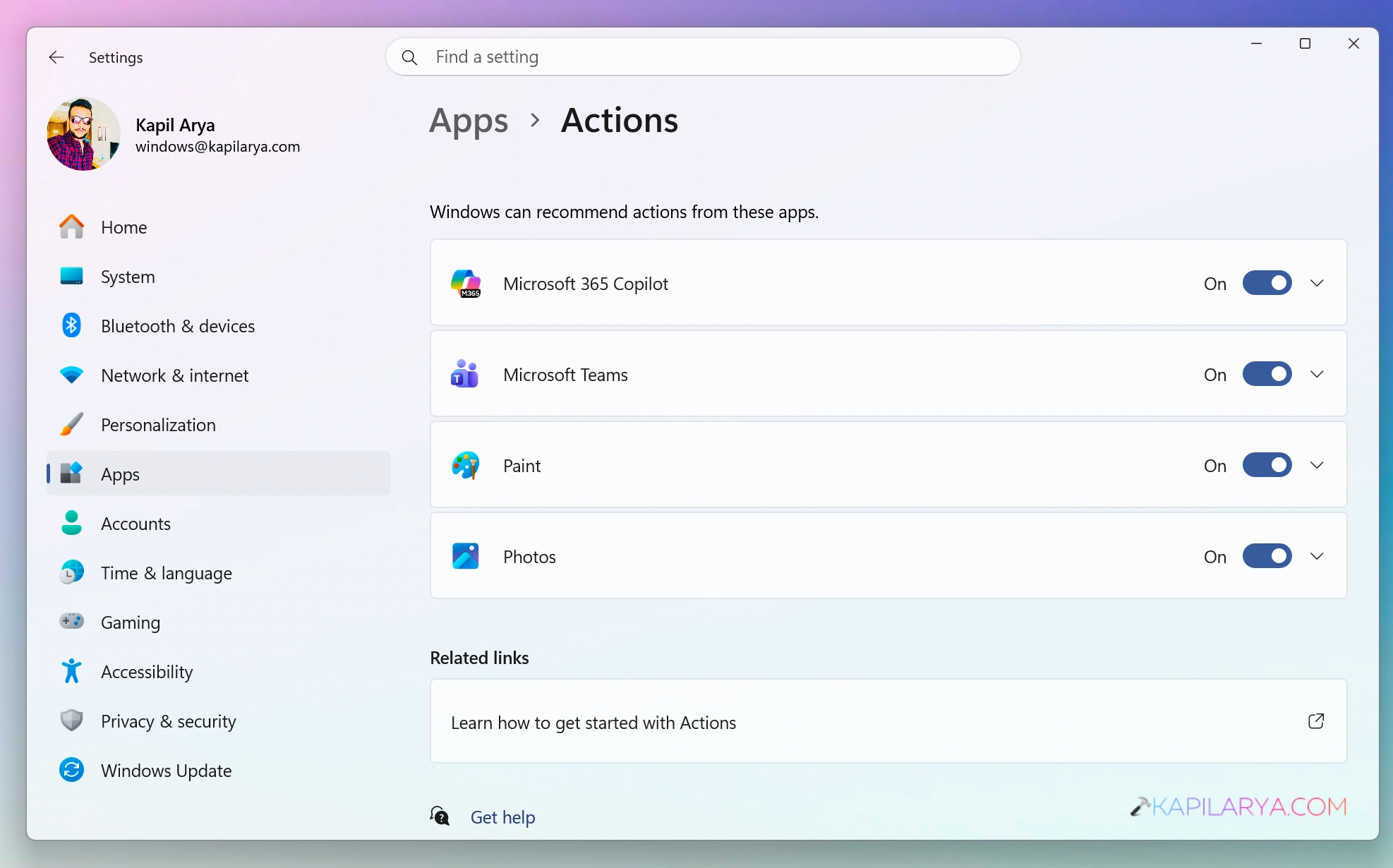The width and height of the screenshot is (1393, 868).
Task: Click the Microsoft 365 Copilot app icon
Action: [466, 284]
